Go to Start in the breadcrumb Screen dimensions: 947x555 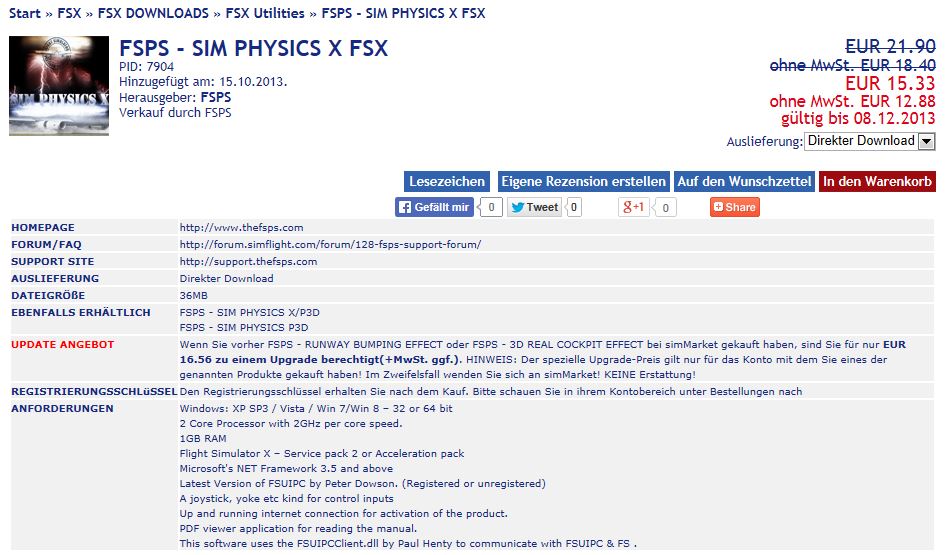[25, 13]
